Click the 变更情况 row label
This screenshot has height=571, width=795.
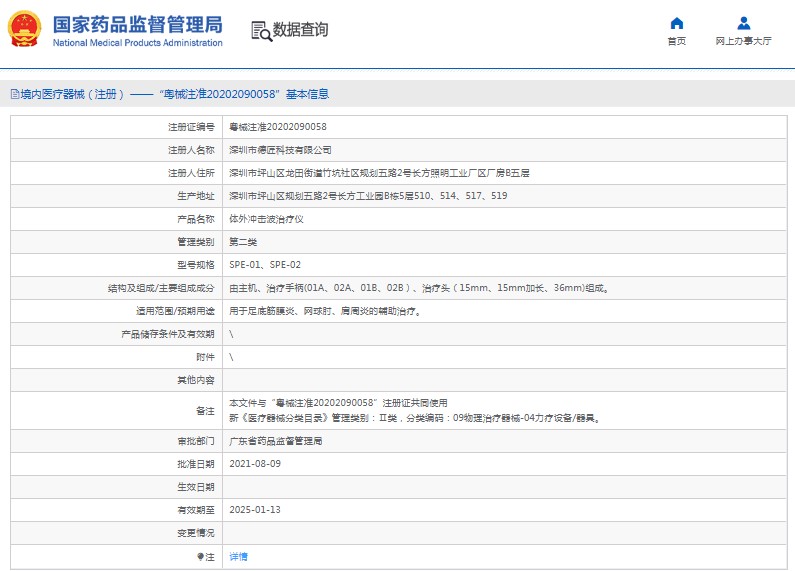click(196, 533)
